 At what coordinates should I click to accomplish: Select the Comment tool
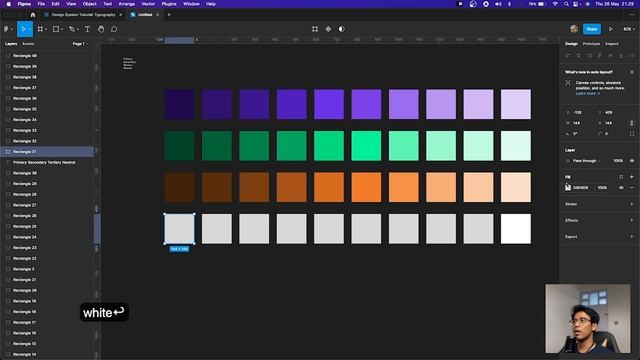(x=114, y=29)
